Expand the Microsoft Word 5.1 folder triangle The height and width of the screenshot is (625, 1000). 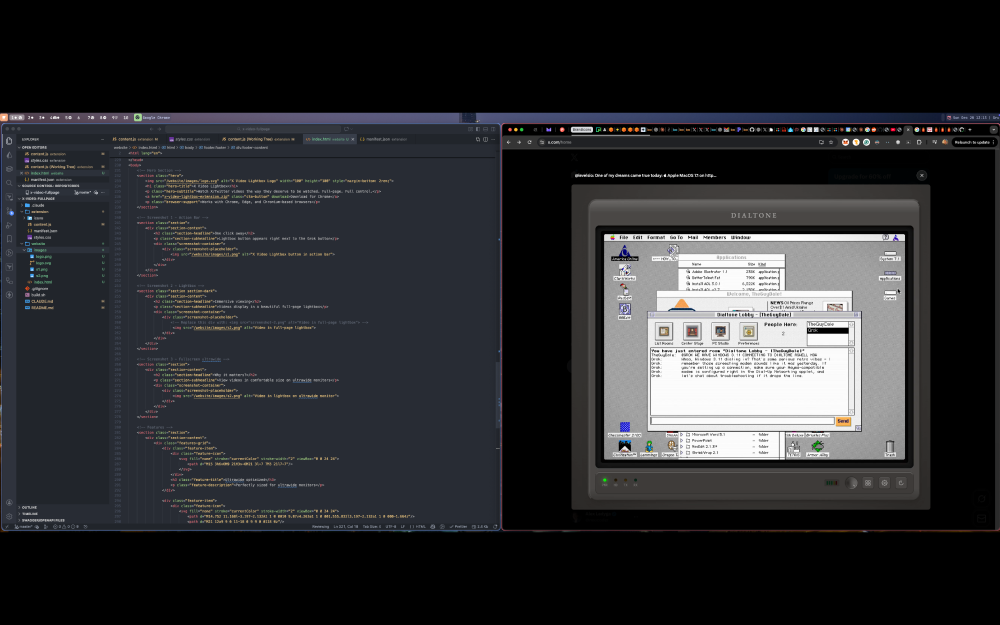[x=682, y=434]
